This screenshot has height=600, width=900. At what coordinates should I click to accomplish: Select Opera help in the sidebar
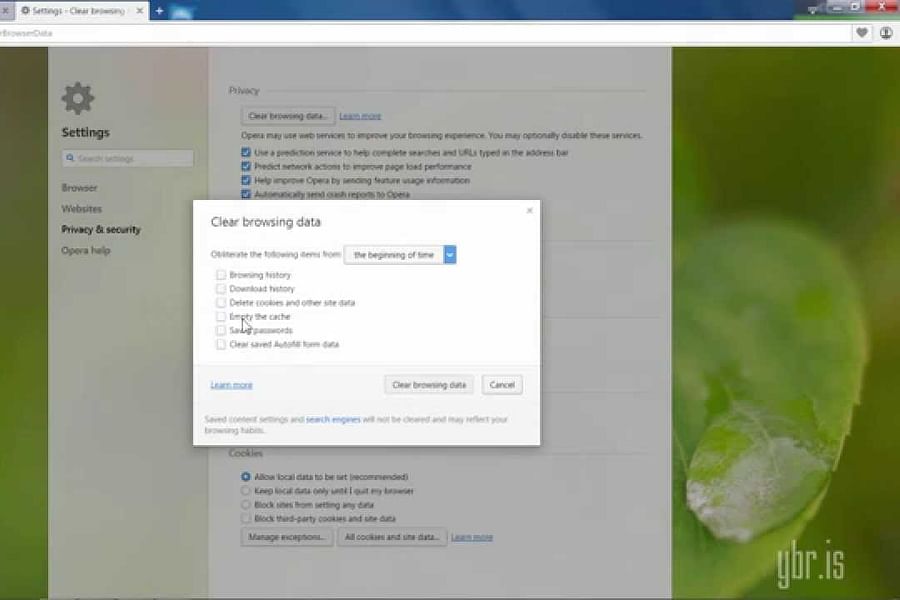click(x=84, y=250)
